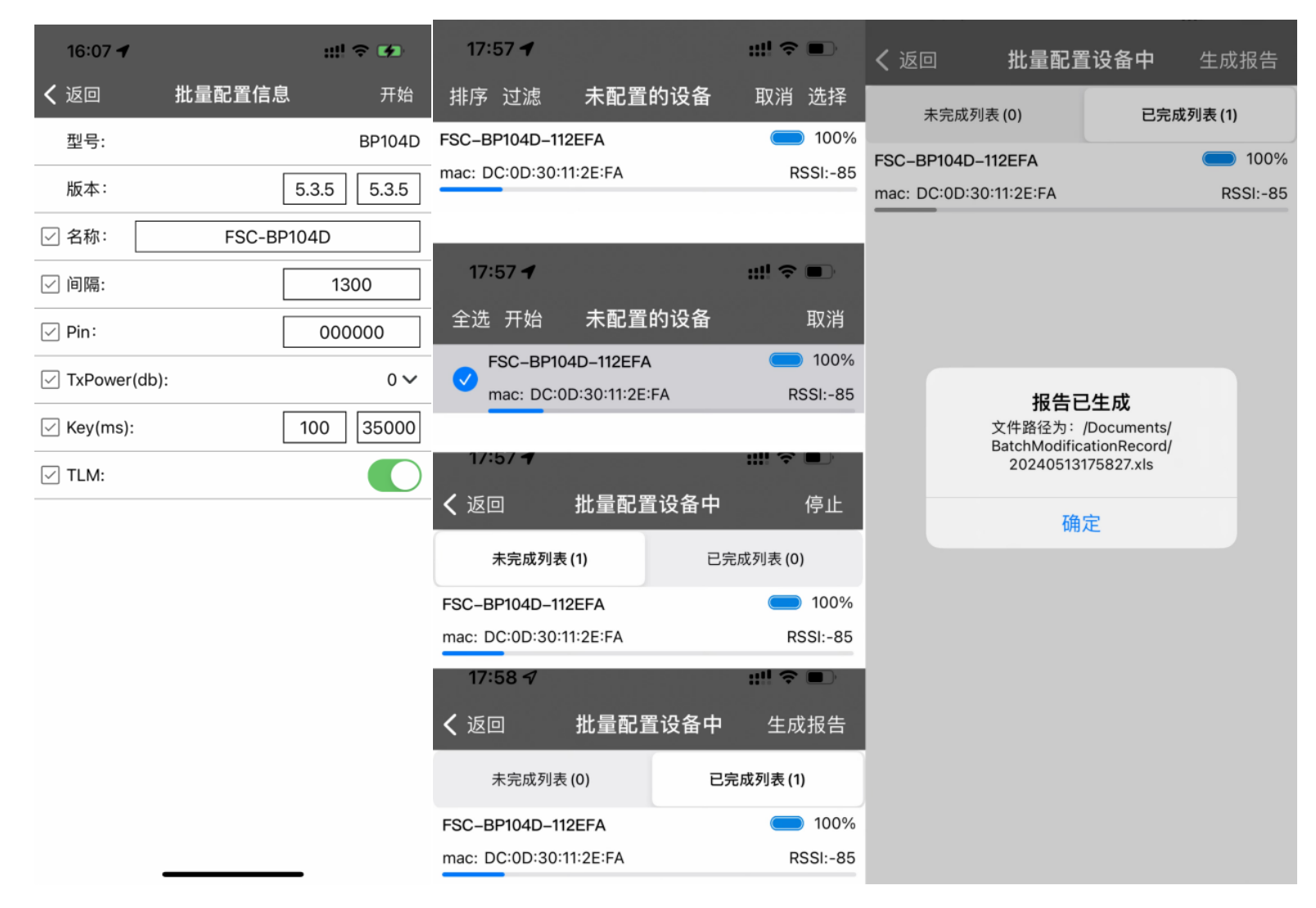Toggle the Key(ms) checkbox
This screenshot has width=1316, height=908.
50,427
